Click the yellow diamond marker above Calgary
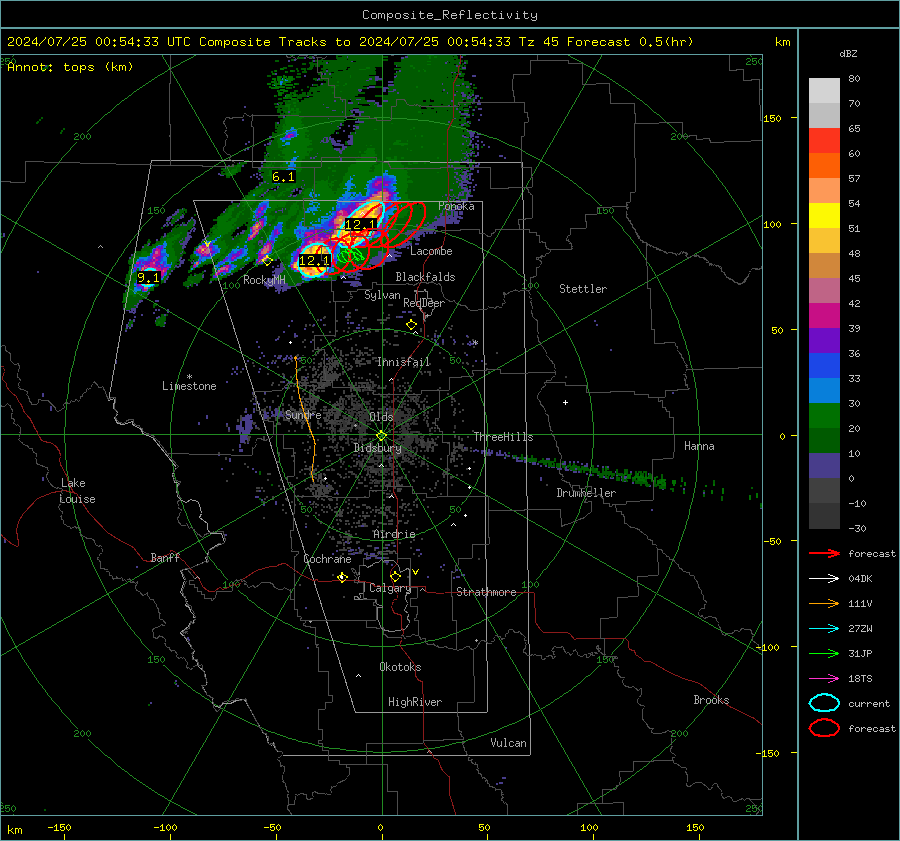The image size is (900, 841). (395, 576)
